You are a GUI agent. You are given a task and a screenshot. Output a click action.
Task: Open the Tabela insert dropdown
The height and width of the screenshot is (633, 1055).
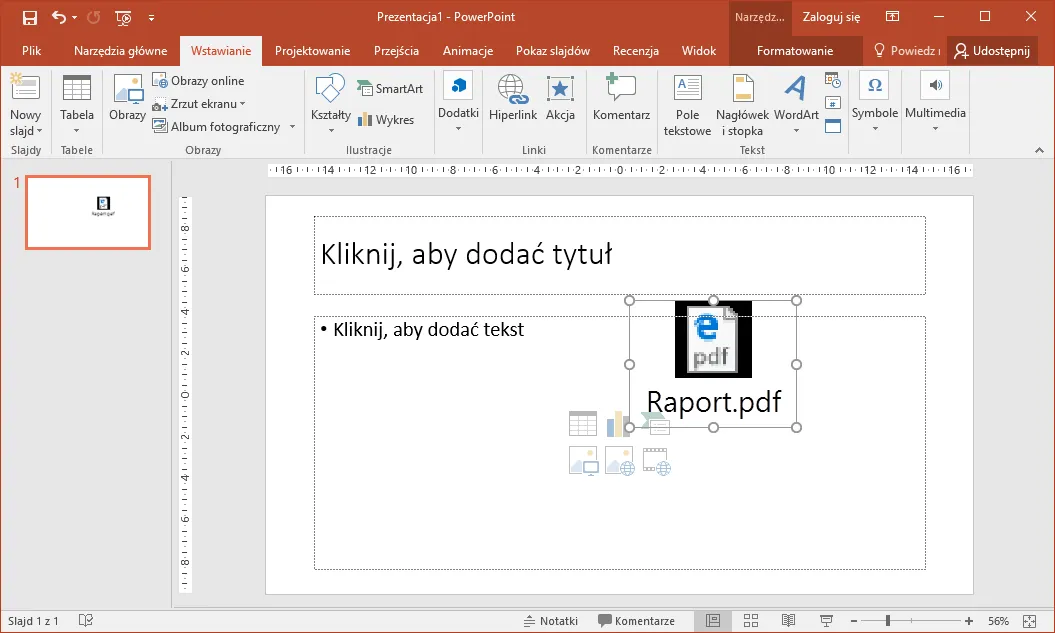77,105
